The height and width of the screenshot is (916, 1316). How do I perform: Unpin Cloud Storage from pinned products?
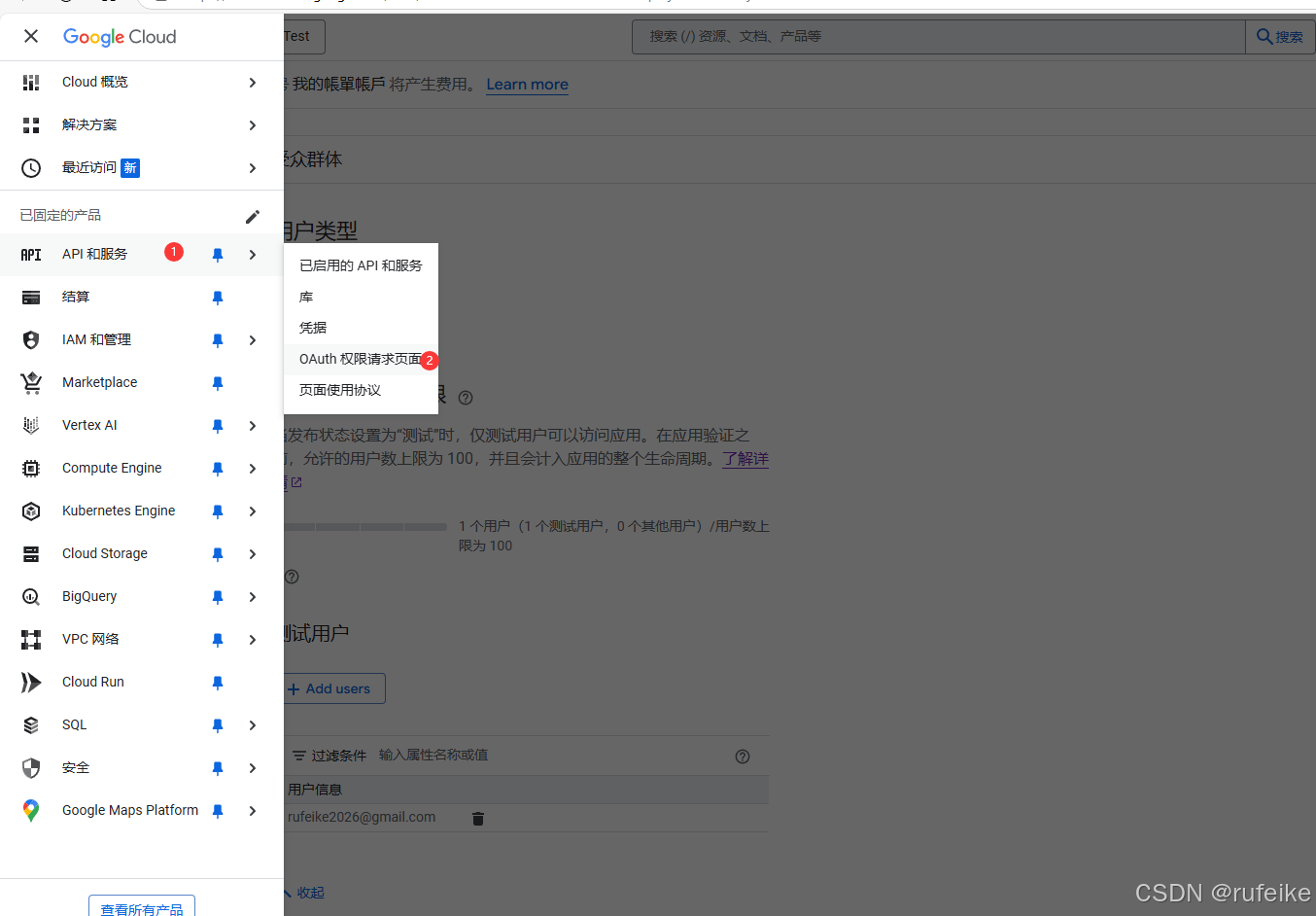[x=218, y=554]
